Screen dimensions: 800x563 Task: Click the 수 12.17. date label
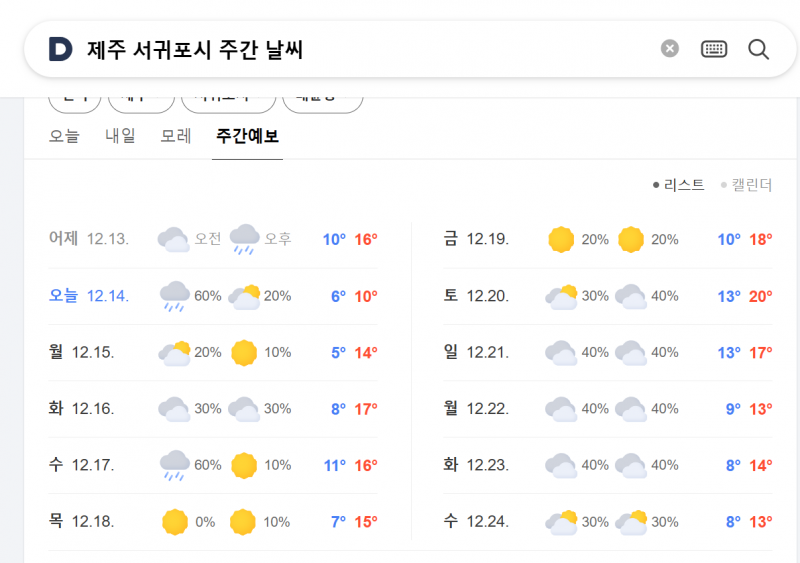click(x=81, y=465)
